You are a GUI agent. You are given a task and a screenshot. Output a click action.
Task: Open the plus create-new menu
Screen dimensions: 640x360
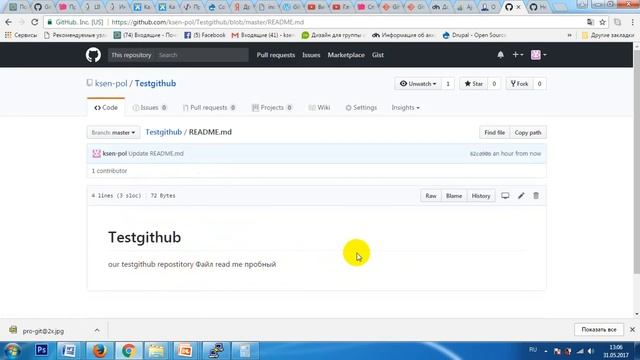[x=518, y=55]
